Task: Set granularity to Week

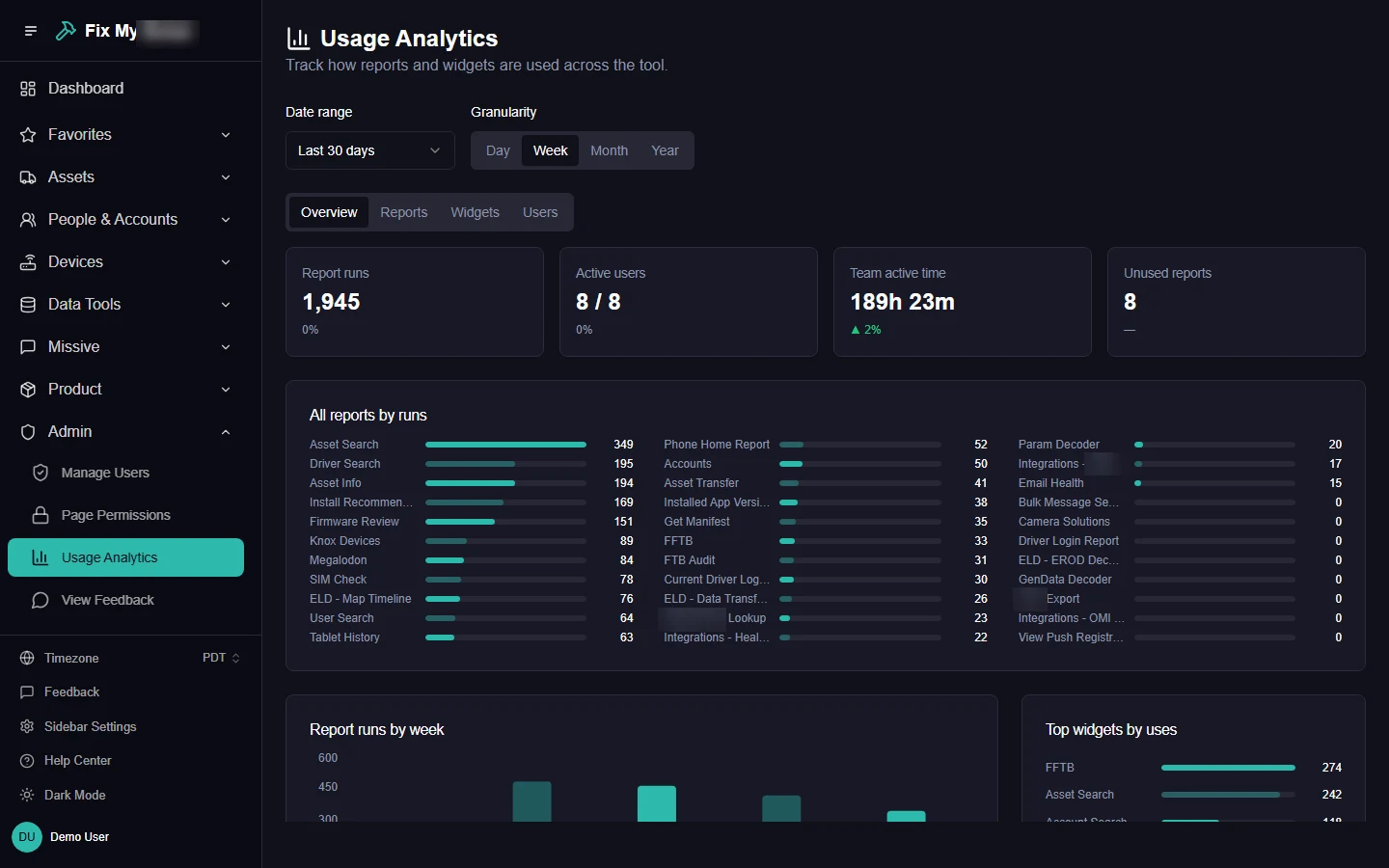Action: [550, 150]
